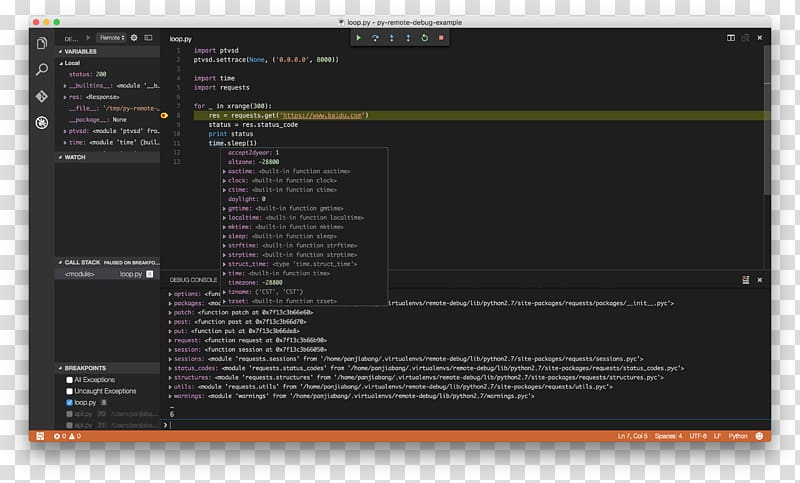The height and width of the screenshot is (483, 800).
Task: Enable the All Exceptions breakpoint checkbox
Action: point(70,380)
